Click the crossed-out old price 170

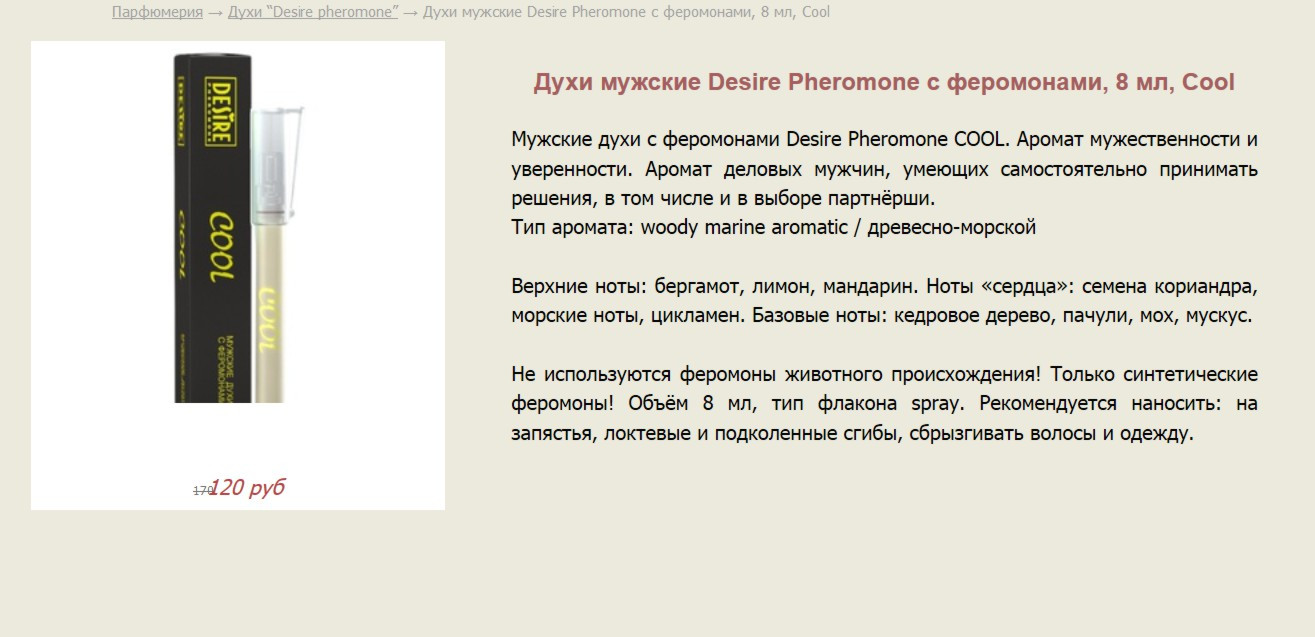click(x=202, y=490)
